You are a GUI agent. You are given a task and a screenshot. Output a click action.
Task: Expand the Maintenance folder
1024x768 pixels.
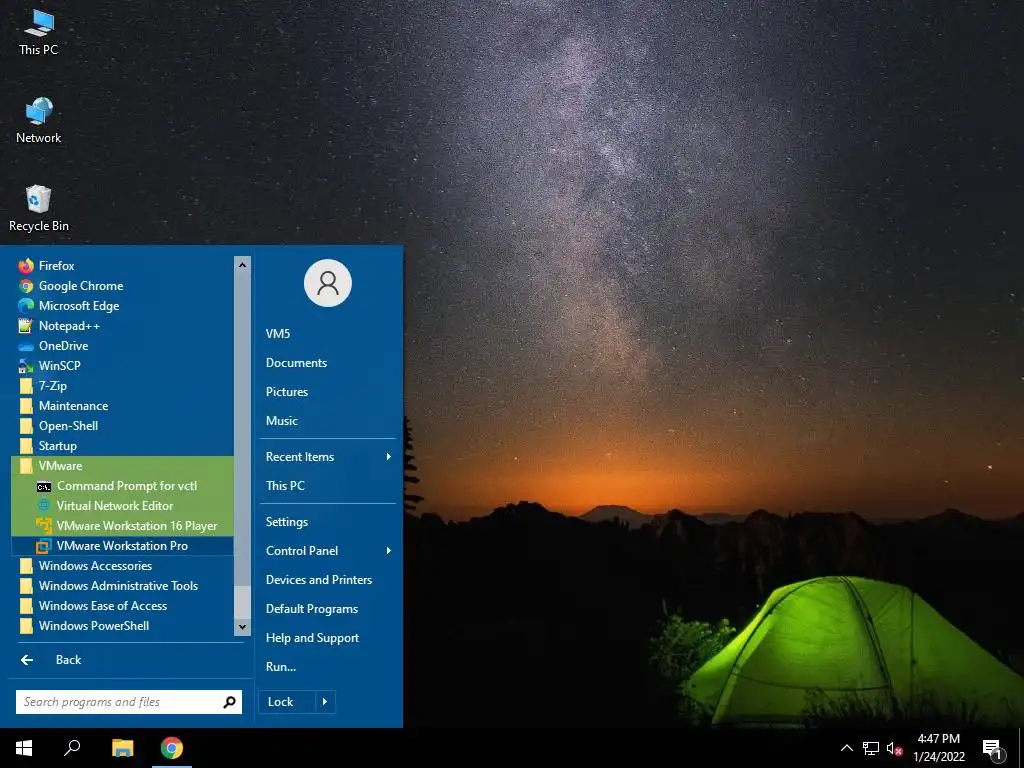pos(122,406)
